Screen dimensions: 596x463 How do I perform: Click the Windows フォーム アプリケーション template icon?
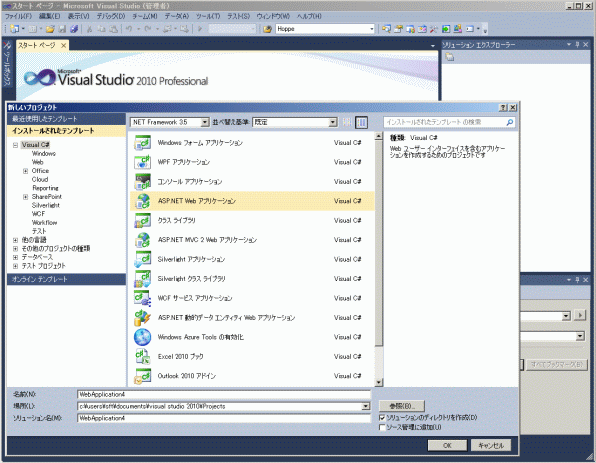pyautogui.click(x=143, y=143)
